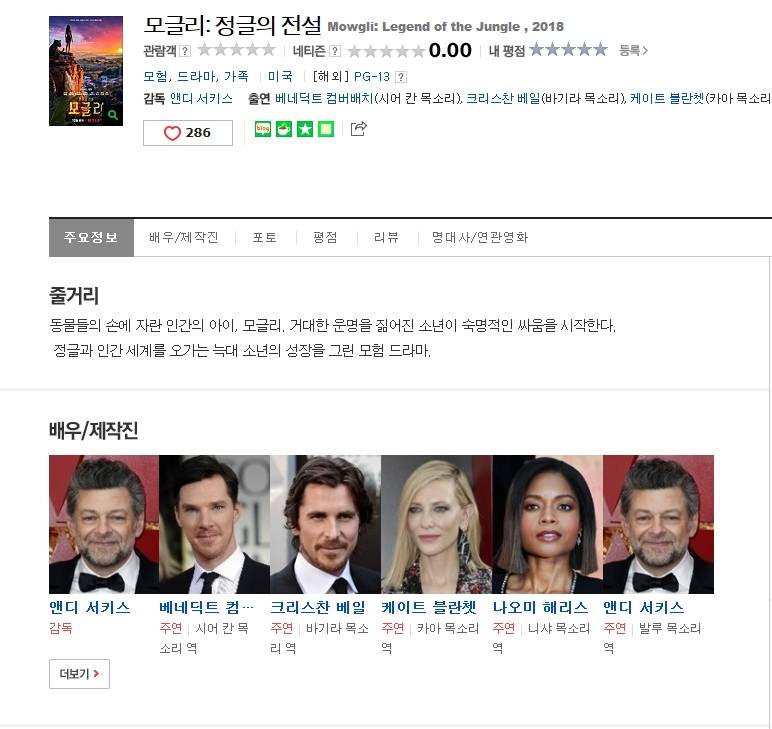Set my rating using 내 평점 stars
The image size is (772, 729).
pyautogui.click(x=569, y=50)
